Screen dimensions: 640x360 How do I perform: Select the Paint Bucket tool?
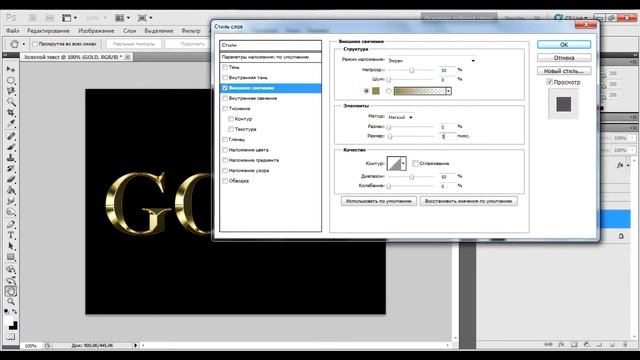[11, 190]
